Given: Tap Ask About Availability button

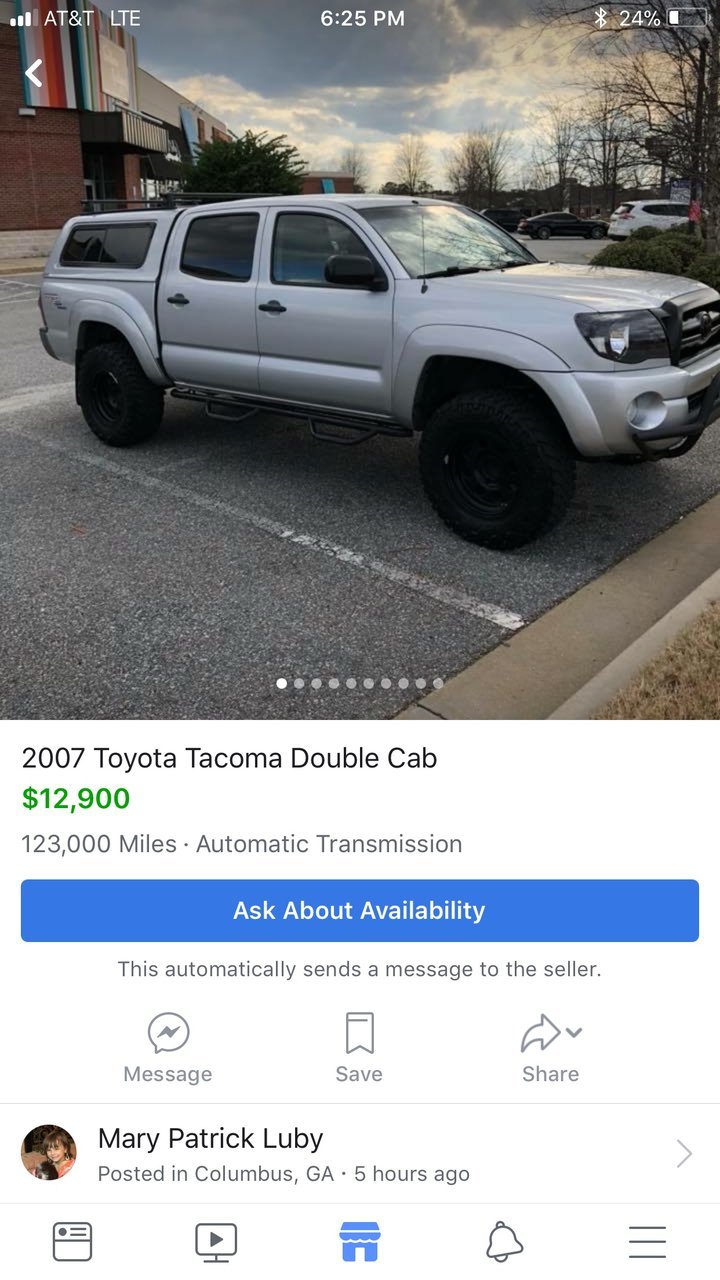Looking at the screenshot, I should (360, 910).
